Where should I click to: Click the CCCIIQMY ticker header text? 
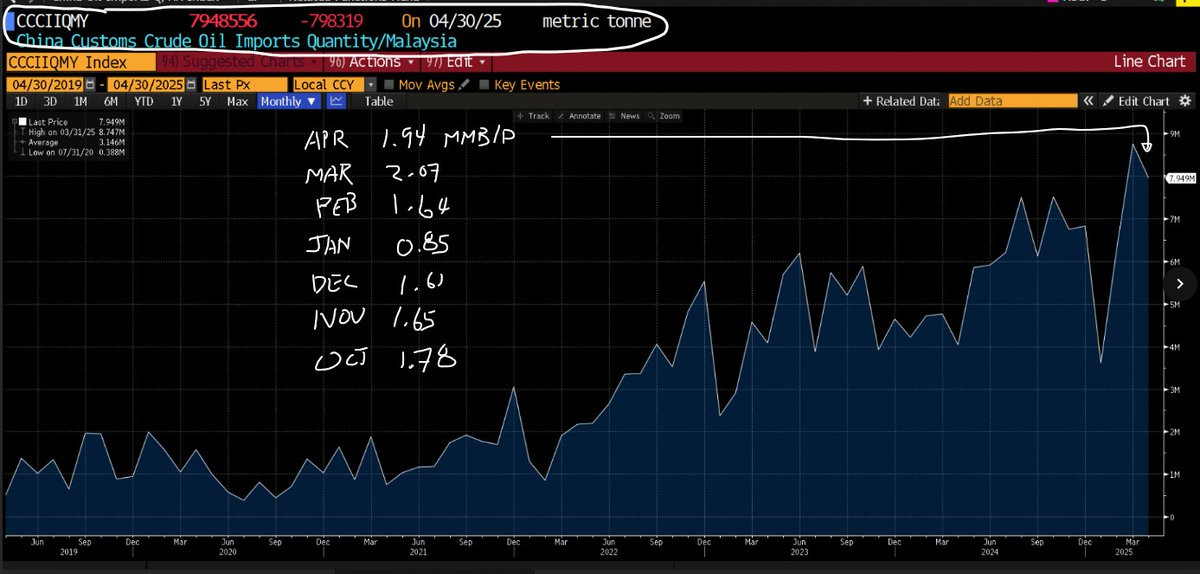pyautogui.click(x=52, y=20)
